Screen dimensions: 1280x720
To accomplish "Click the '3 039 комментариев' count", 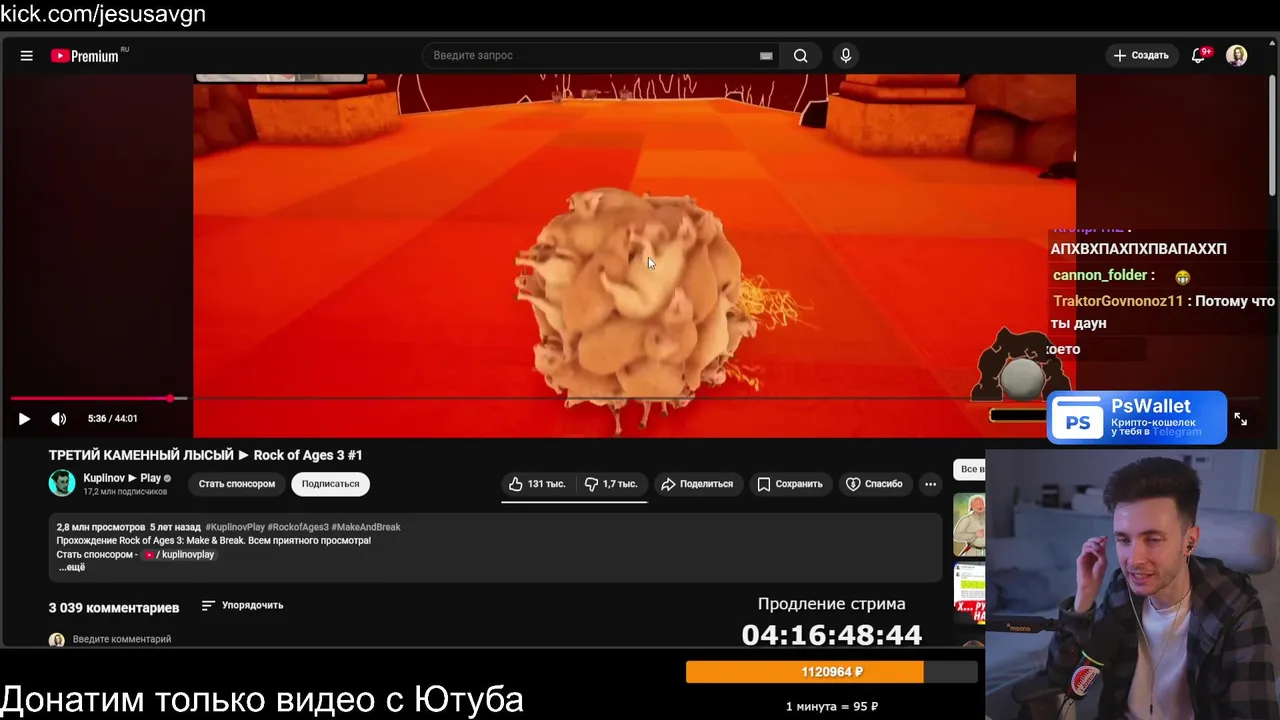I will coord(114,607).
